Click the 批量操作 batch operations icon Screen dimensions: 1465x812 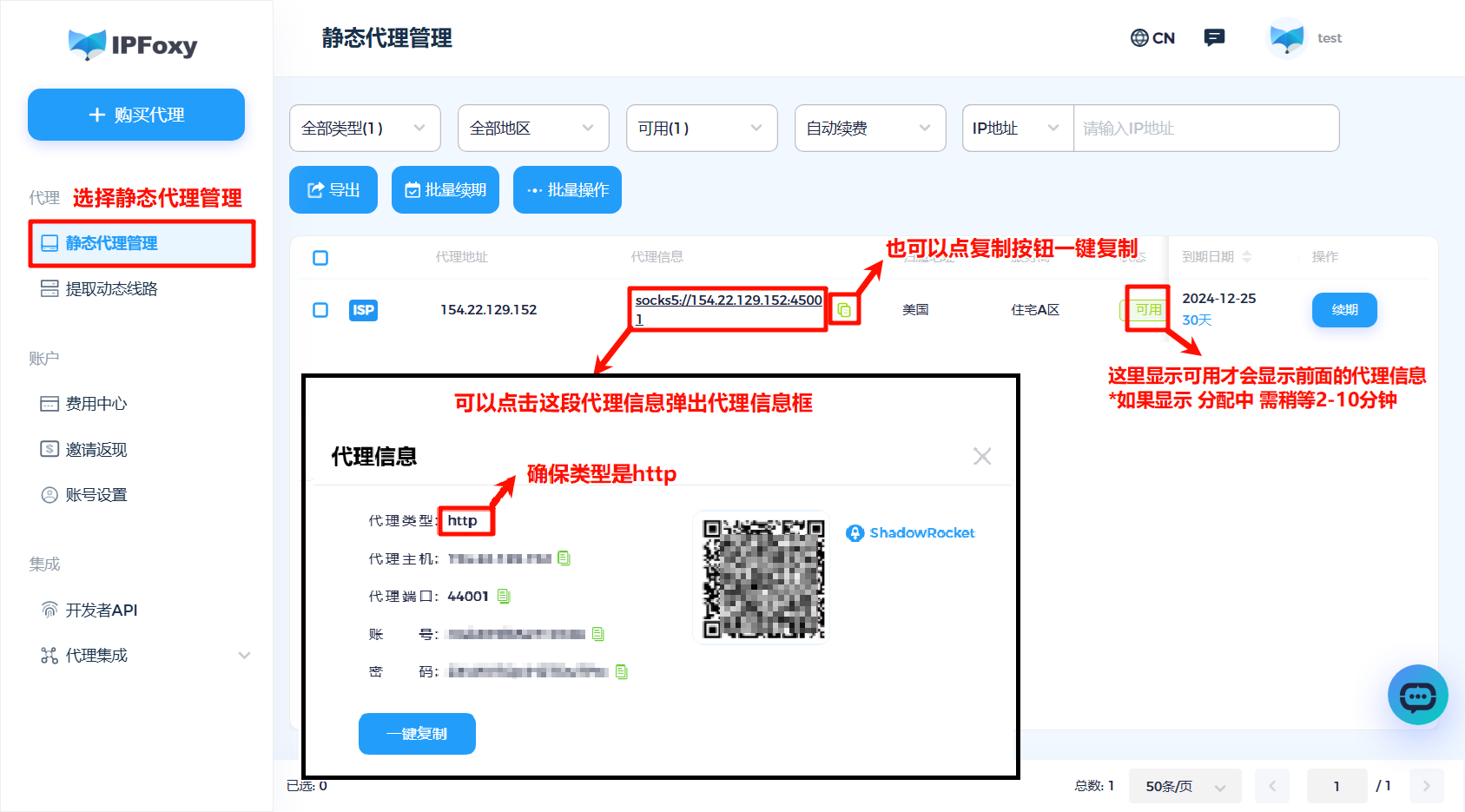tap(534, 189)
